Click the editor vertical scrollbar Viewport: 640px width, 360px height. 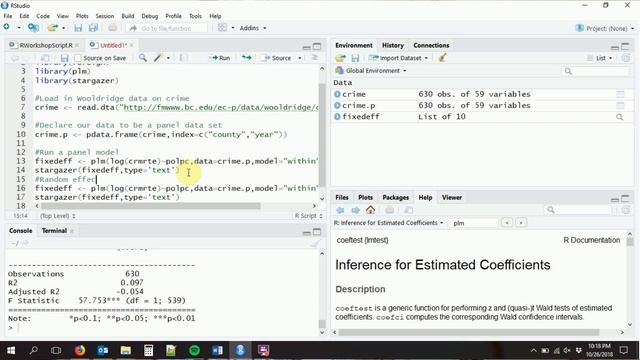(322, 135)
